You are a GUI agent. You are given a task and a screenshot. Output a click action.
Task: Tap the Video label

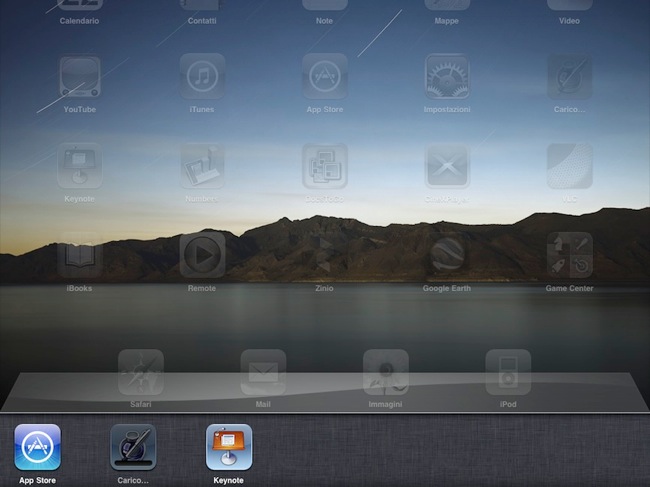(x=569, y=21)
